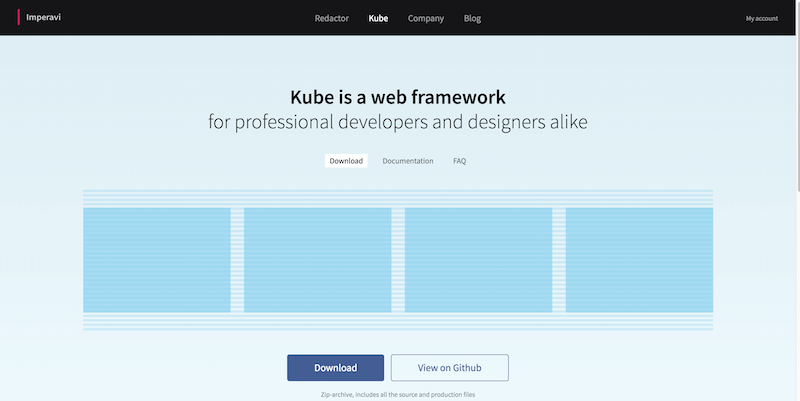Click the 'Kube is a web framework' heading
The width and height of the screenshot is (800, 401).
coord(398,97)
